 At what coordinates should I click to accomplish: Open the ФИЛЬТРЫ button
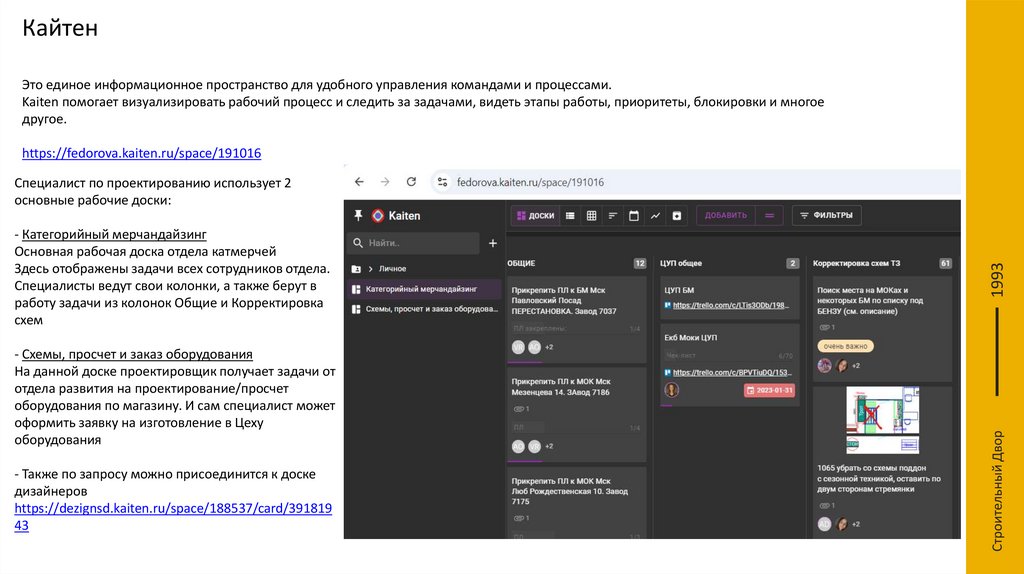(x=827, y=215)
